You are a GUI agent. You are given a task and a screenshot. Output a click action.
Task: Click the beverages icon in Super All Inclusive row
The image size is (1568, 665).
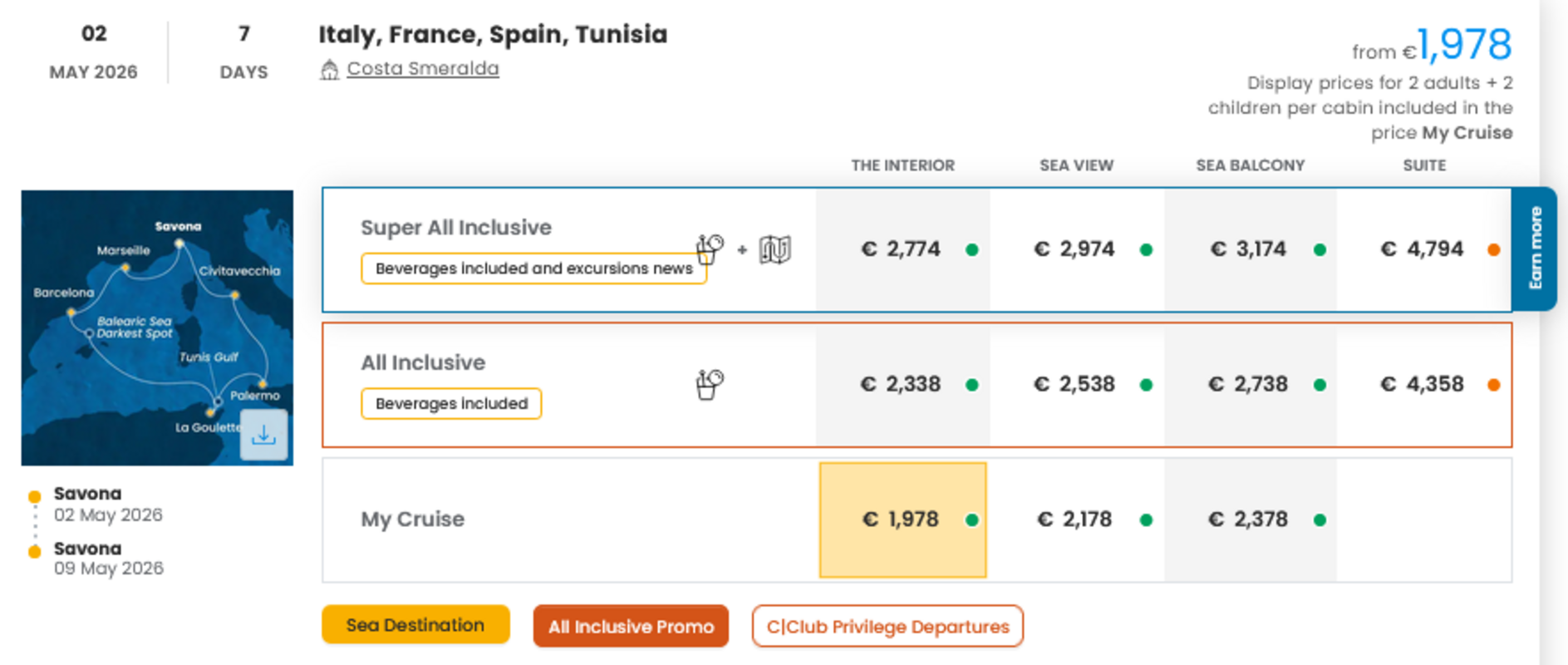[709, 248]
